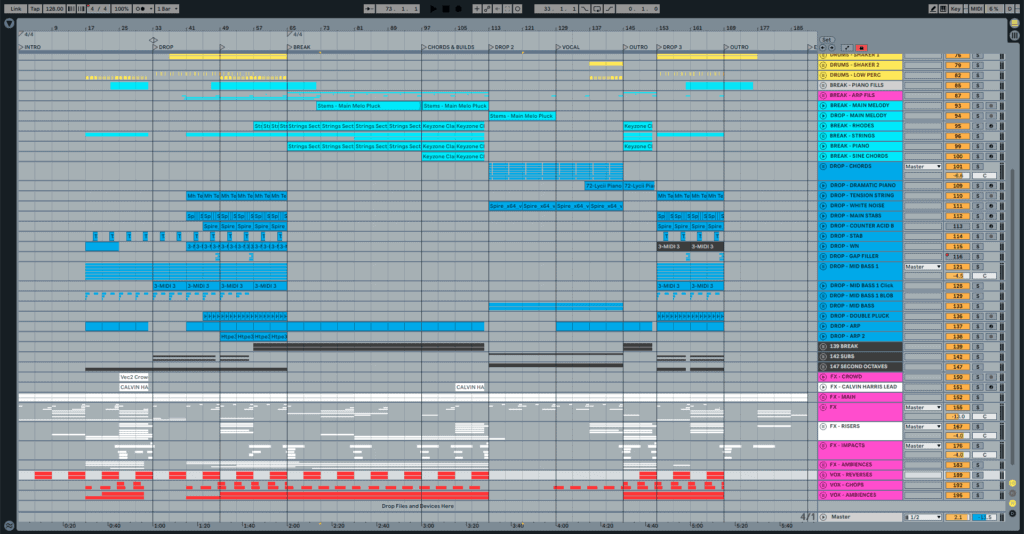Screen dimensions: 1024x534
Task: Open Master track 1/2 output dropdown
Action: [923, 517]
